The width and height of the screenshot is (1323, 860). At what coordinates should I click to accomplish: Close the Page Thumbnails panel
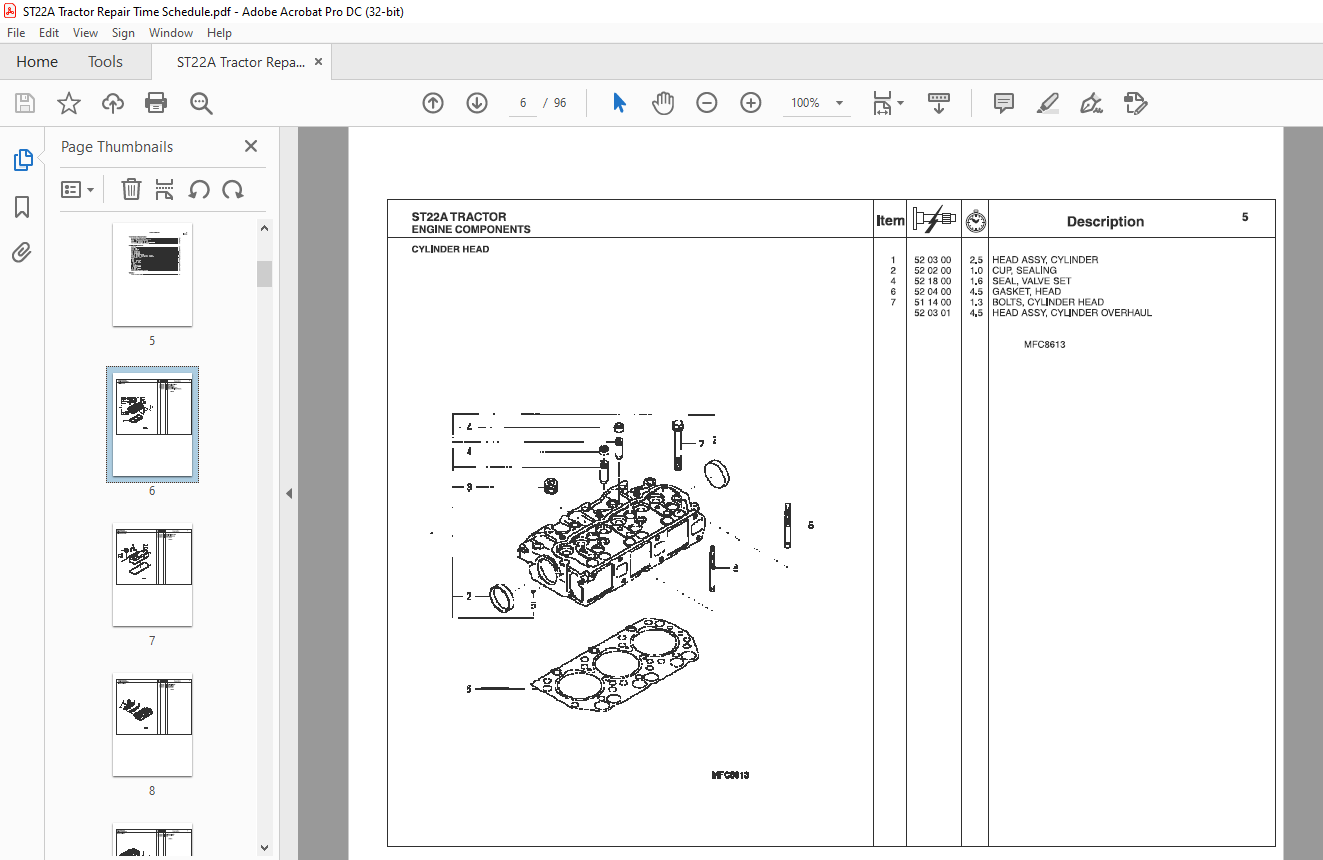pos(251,146)
